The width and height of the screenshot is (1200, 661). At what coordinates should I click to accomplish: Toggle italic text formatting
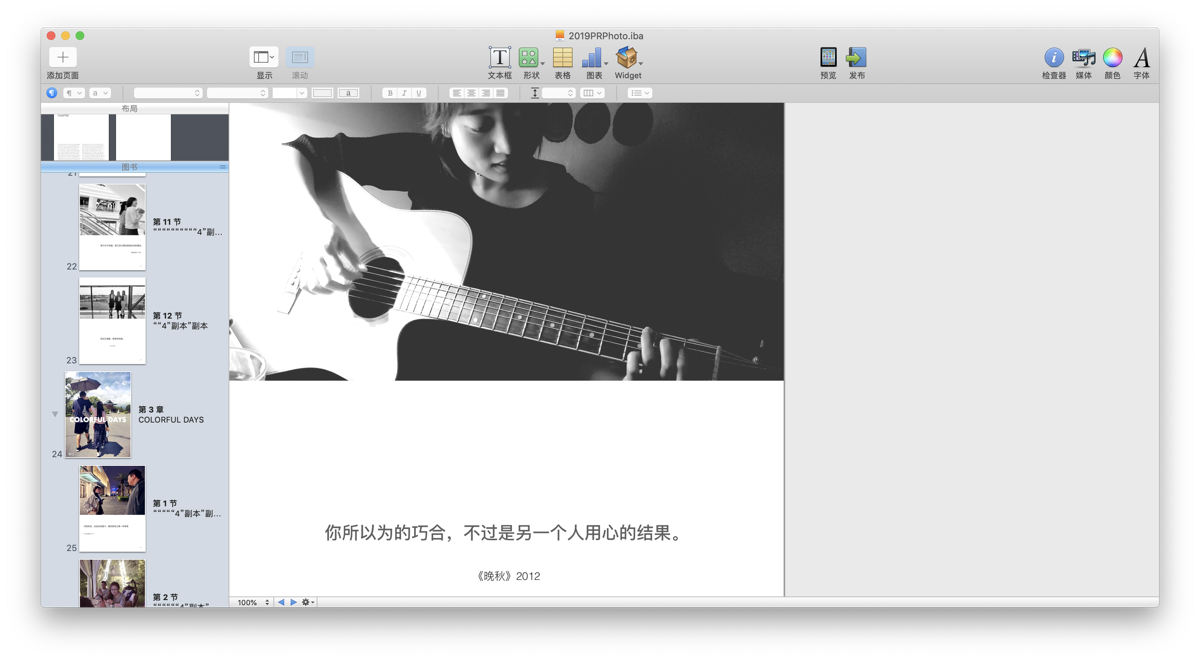click(x=404, y=93)
